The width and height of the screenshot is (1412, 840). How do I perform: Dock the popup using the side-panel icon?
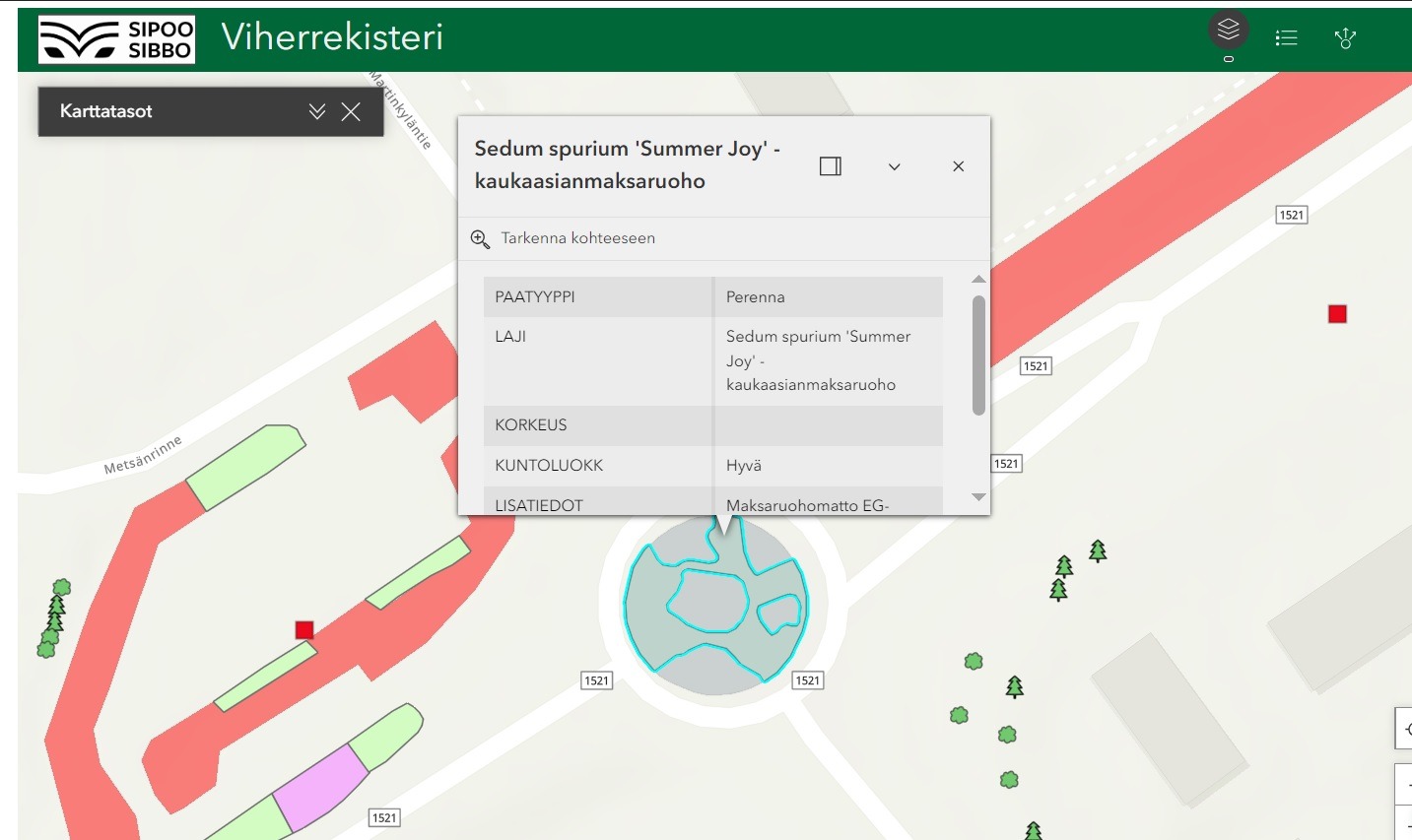(x=831, y=166)
